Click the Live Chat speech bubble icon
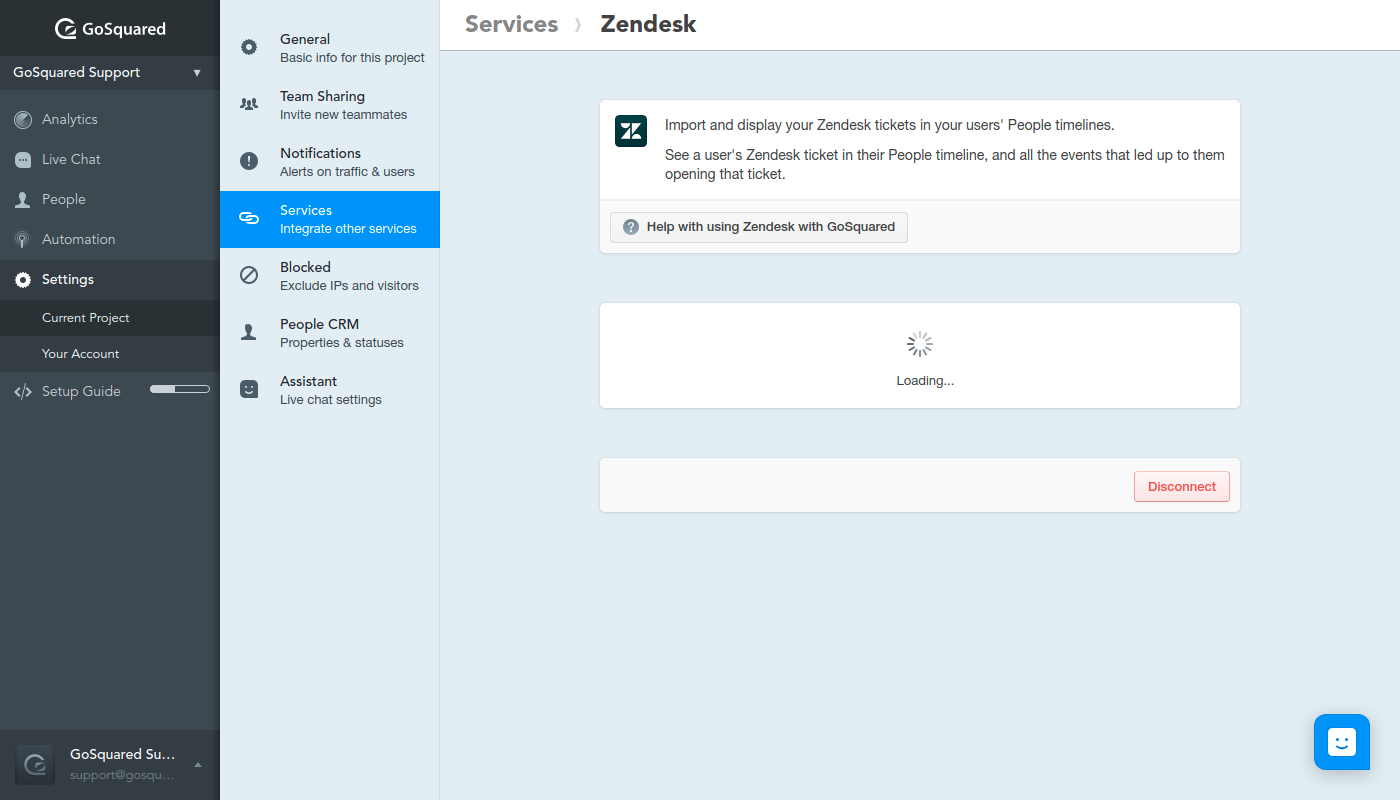1400x800 pixels. point(23,160)
